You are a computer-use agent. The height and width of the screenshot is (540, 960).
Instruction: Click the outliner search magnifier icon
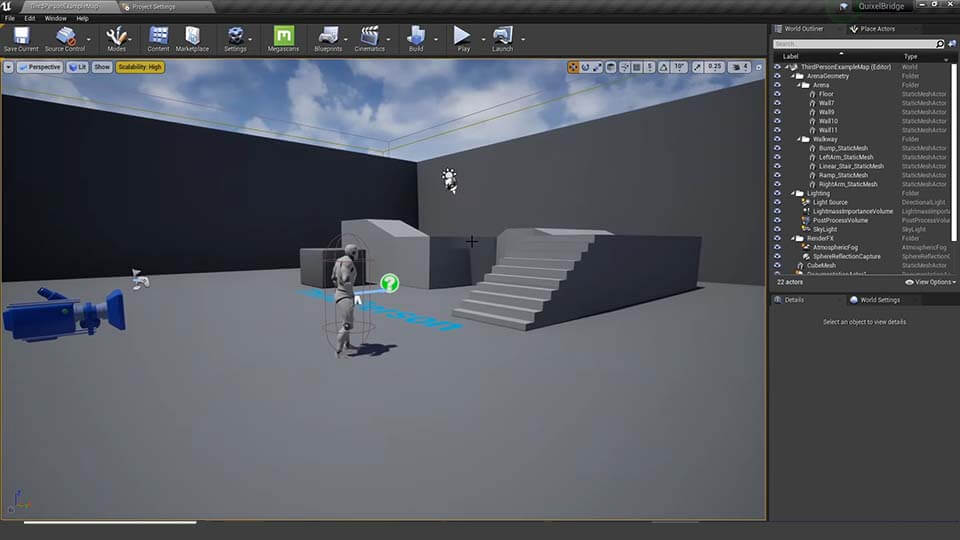tap(940, 44)
